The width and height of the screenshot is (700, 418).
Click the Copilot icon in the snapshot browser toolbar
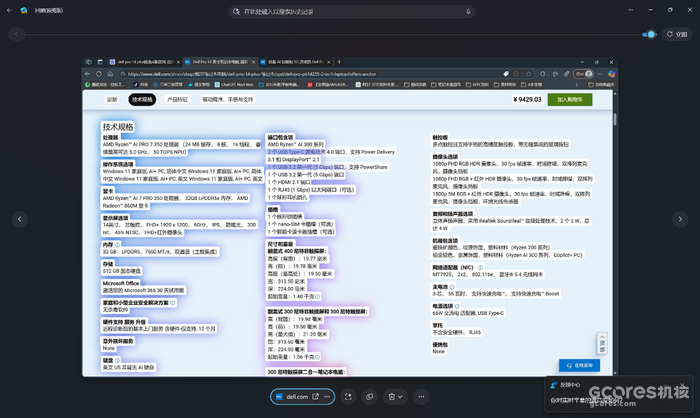click(612, 74)
